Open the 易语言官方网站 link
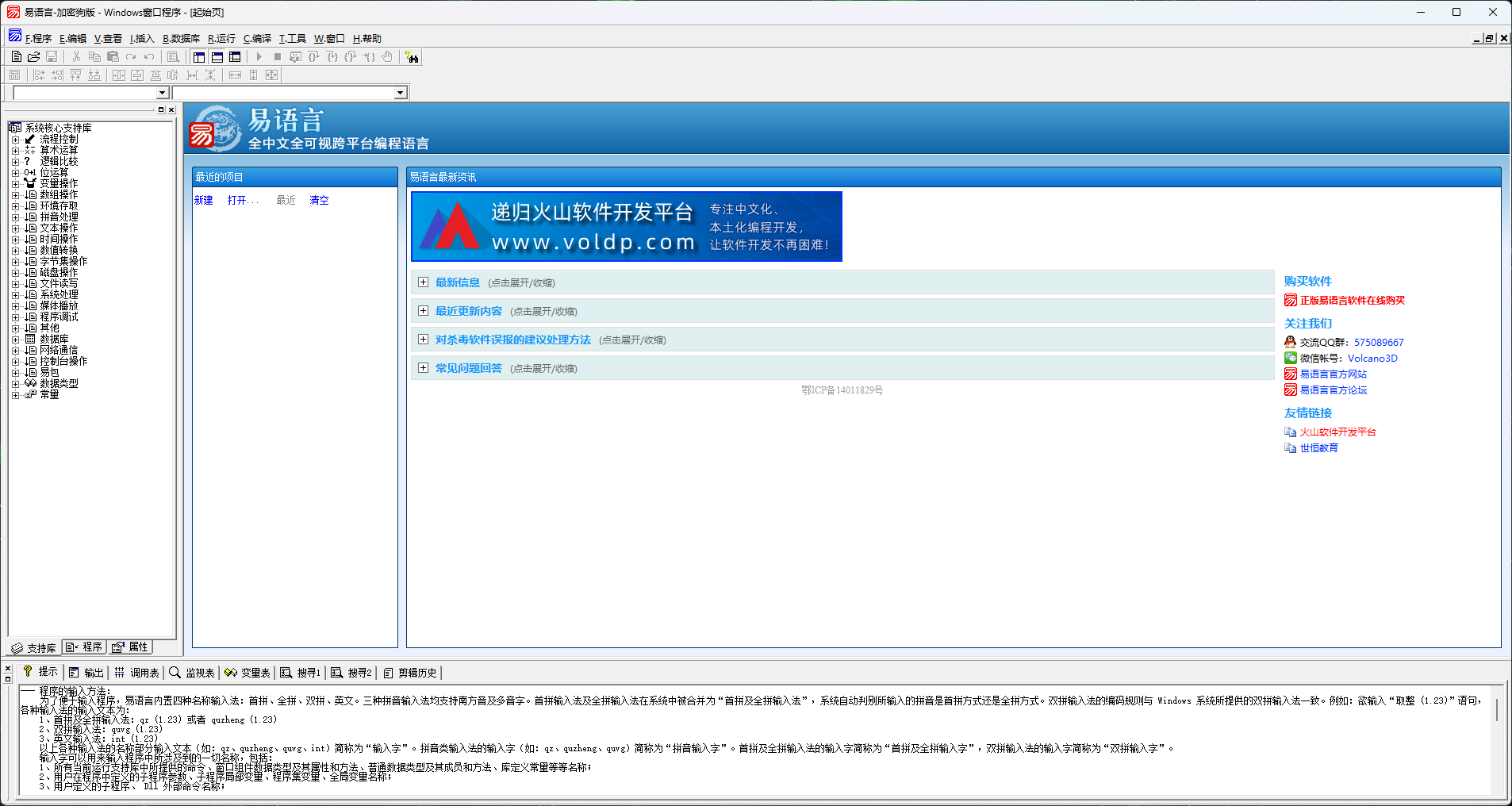This screenshot has width=1512, height=806. (1334, 374)
